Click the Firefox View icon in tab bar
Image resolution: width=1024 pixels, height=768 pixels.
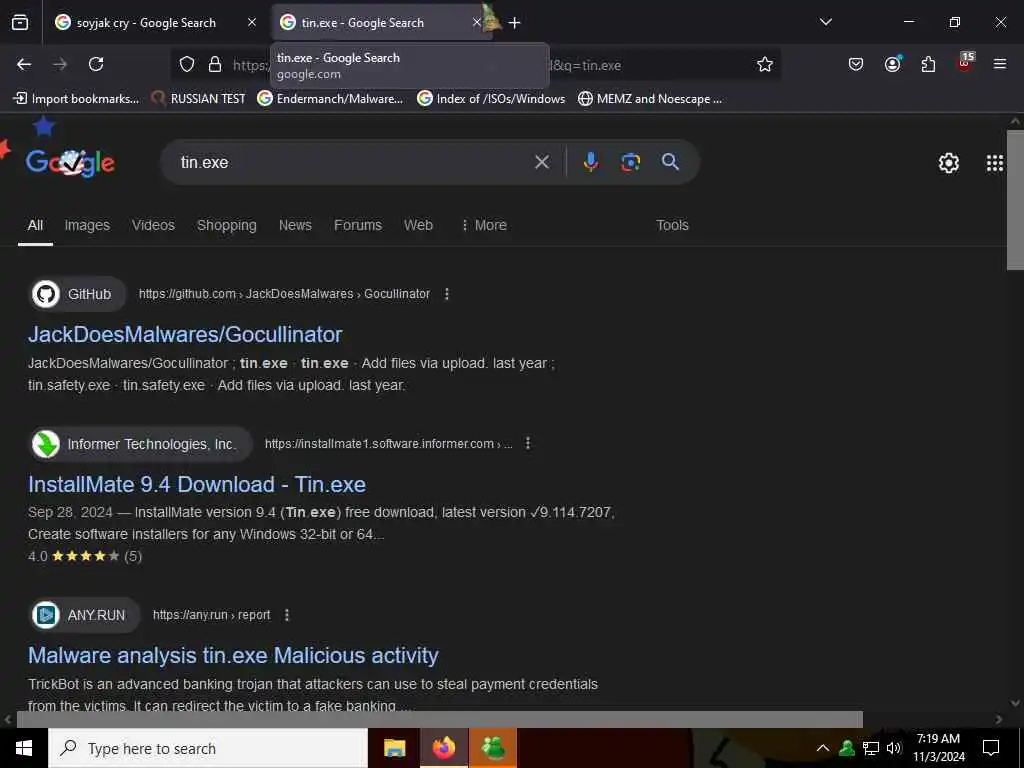click(20, 23)
